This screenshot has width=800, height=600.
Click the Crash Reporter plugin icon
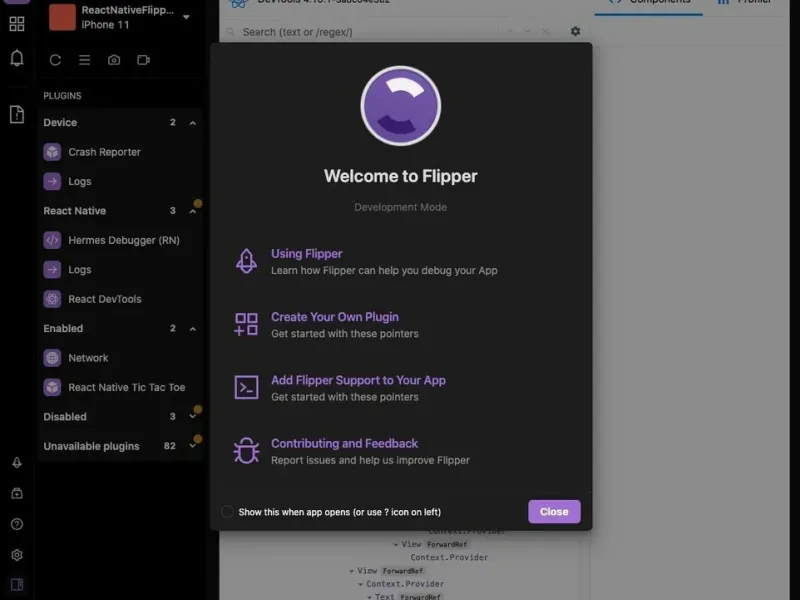[52, 152]
